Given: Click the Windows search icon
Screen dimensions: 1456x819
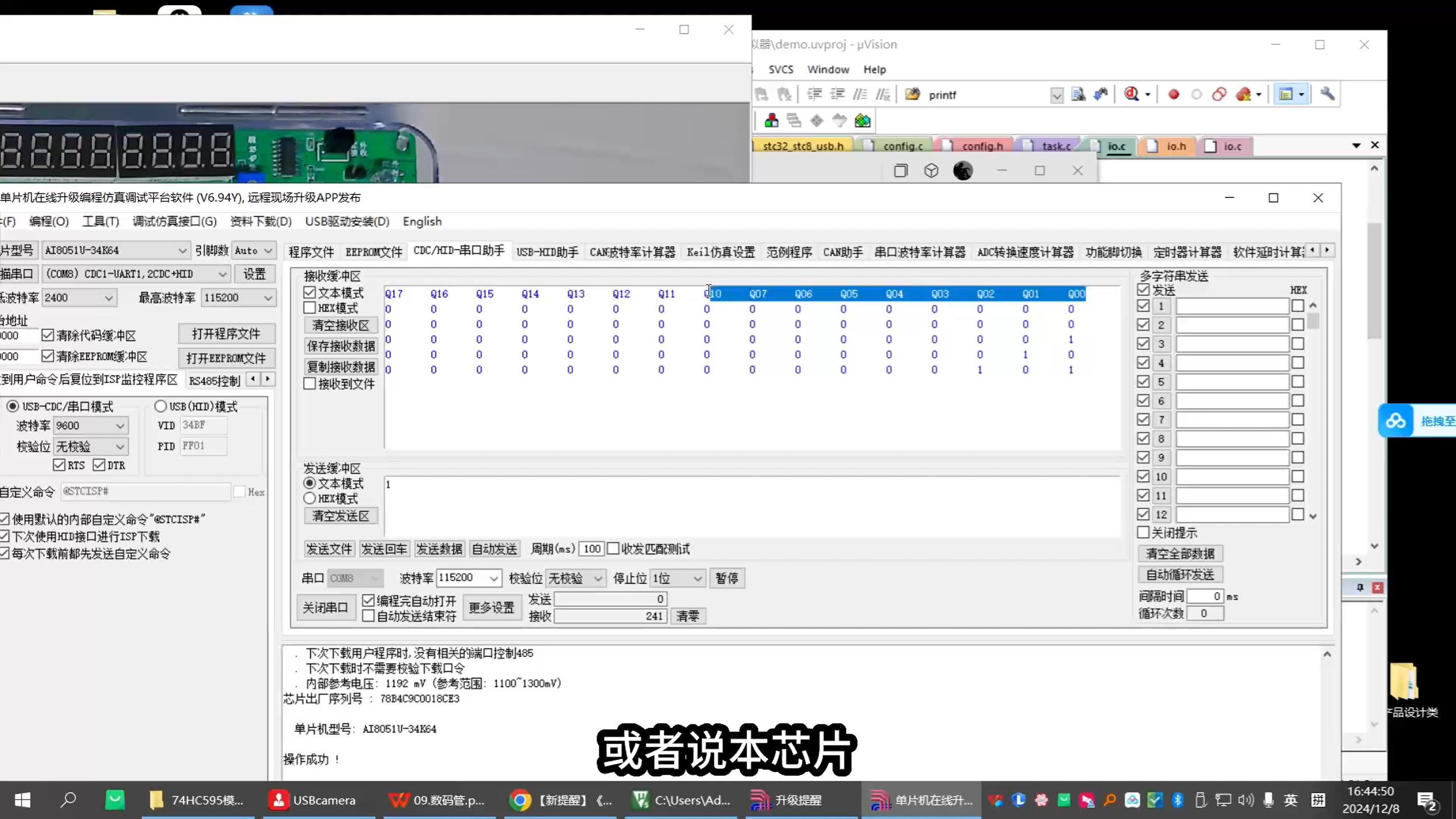Looking at the screenshot, I should point(68,800).
